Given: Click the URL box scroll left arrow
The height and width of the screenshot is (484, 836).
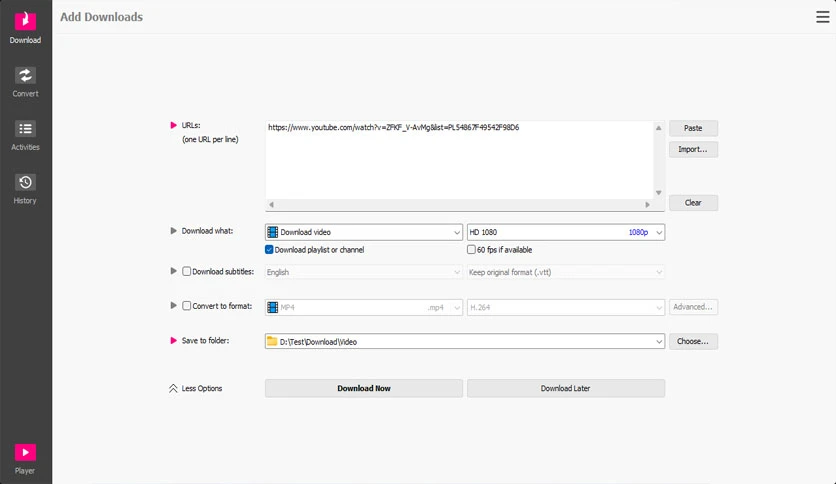Looking at the screenshot, I should click(x=271, y=205).
